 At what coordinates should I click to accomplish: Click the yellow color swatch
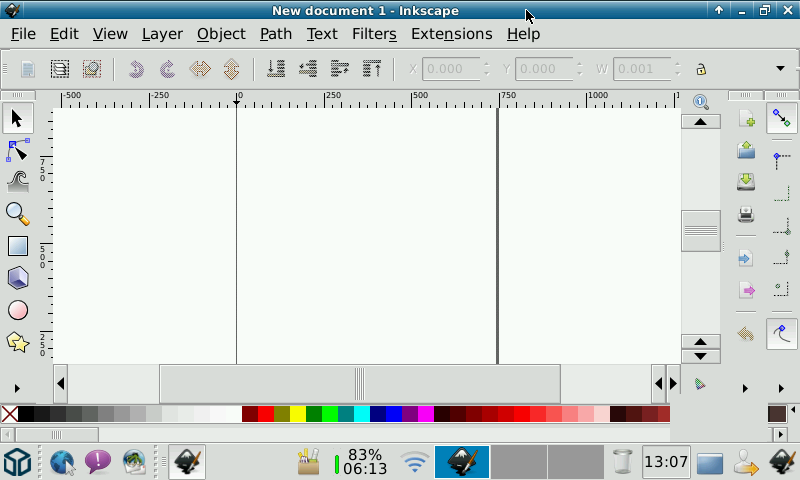click(298, 414)
